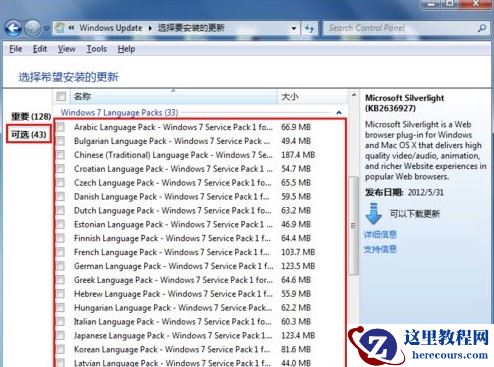Check the Arabic Language Pack checkbox
Viewport: 494px width, 367px height.
pyautogui.click(x=61, y=127)
